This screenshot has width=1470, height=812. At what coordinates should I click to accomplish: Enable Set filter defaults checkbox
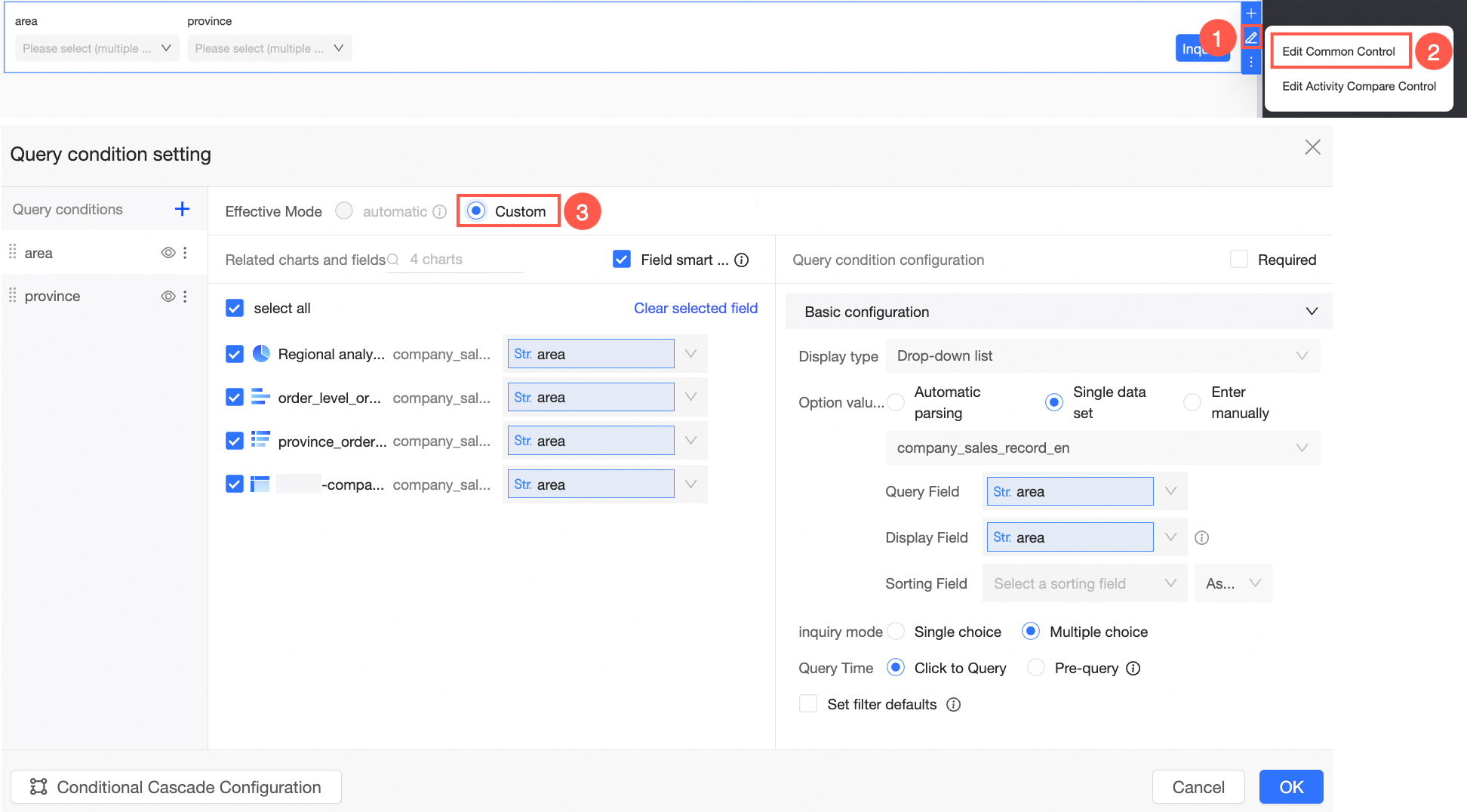(808, 704)
